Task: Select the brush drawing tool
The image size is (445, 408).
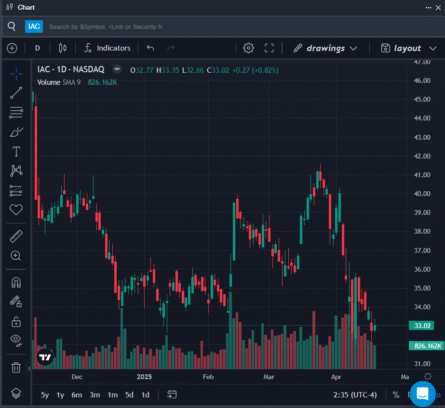Action: pos(16,132)
